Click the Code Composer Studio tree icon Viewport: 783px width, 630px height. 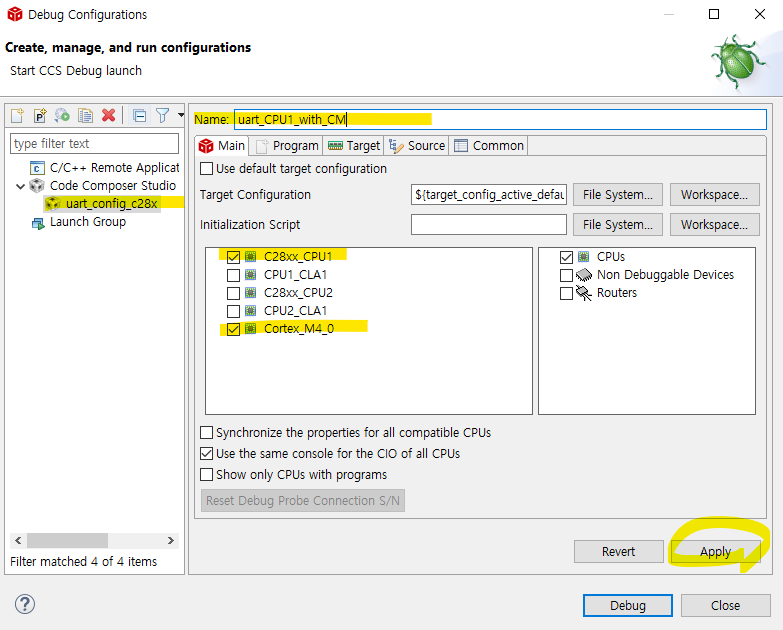point(37,186)
